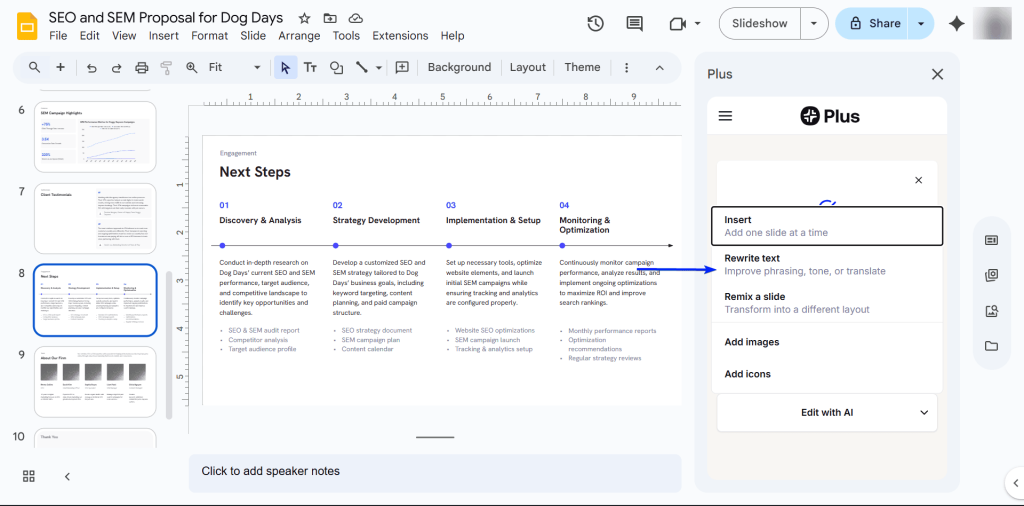Open the Fit zoom level dropdown
Viewport: 1024px width, 506px height.
pyautogui.click(x=235, y=68)
